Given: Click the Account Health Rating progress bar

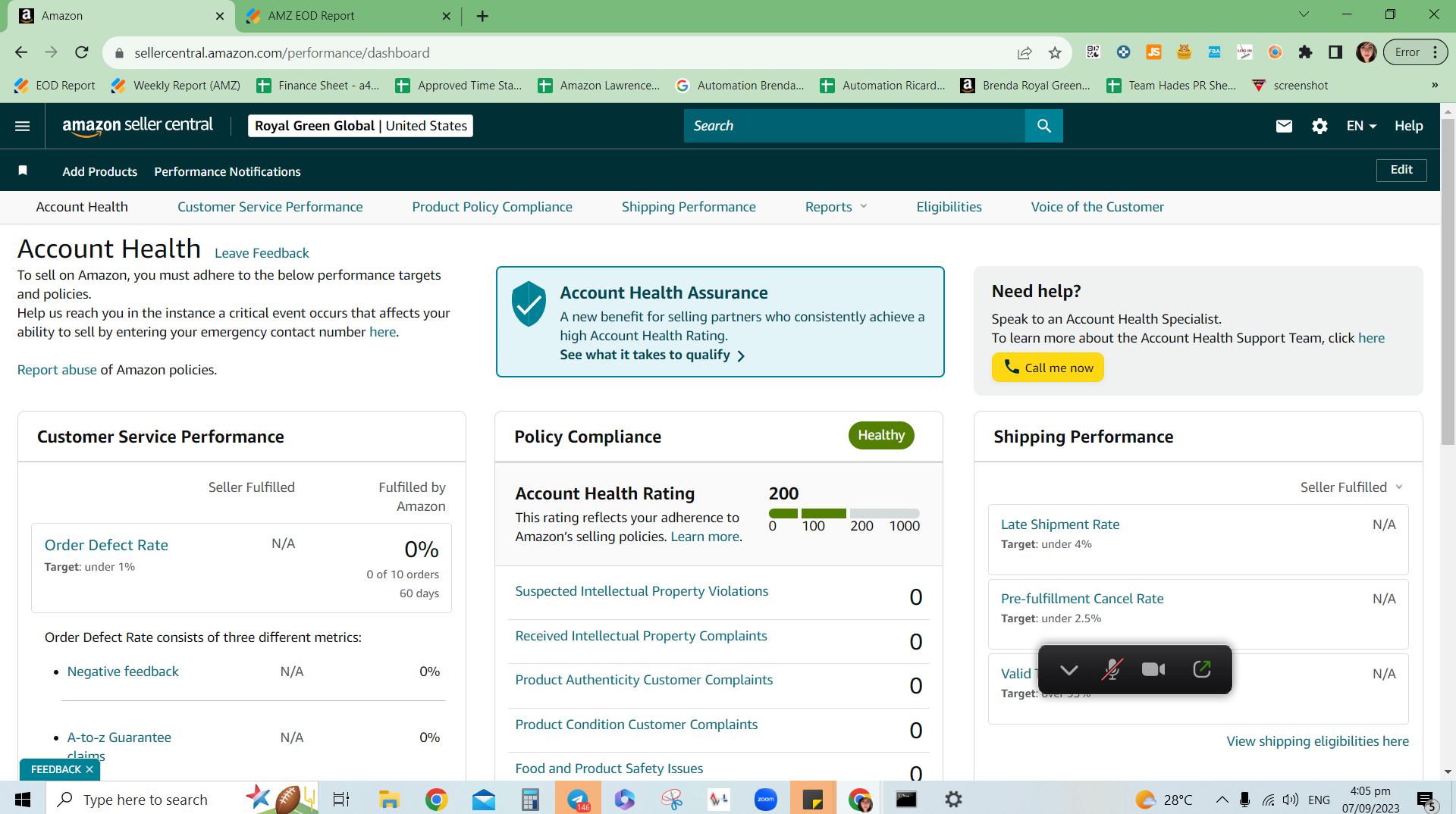Looking at the screenshot, I should coord(844,513).
